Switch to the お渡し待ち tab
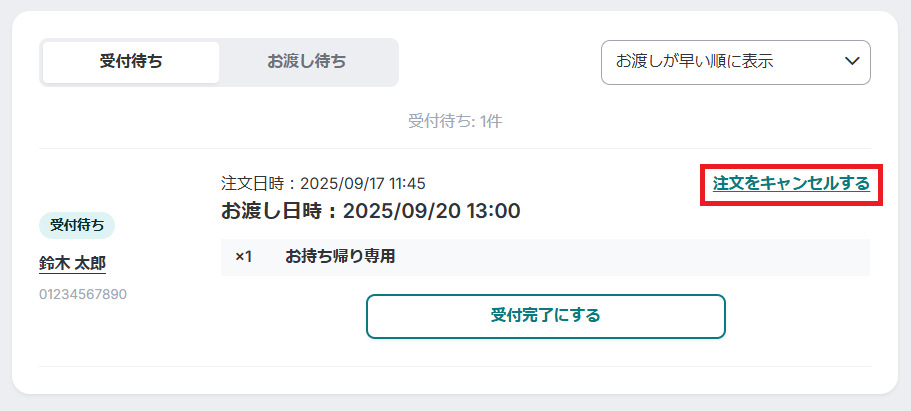Screen dimensions: 911x411 [x=307, y=62]
